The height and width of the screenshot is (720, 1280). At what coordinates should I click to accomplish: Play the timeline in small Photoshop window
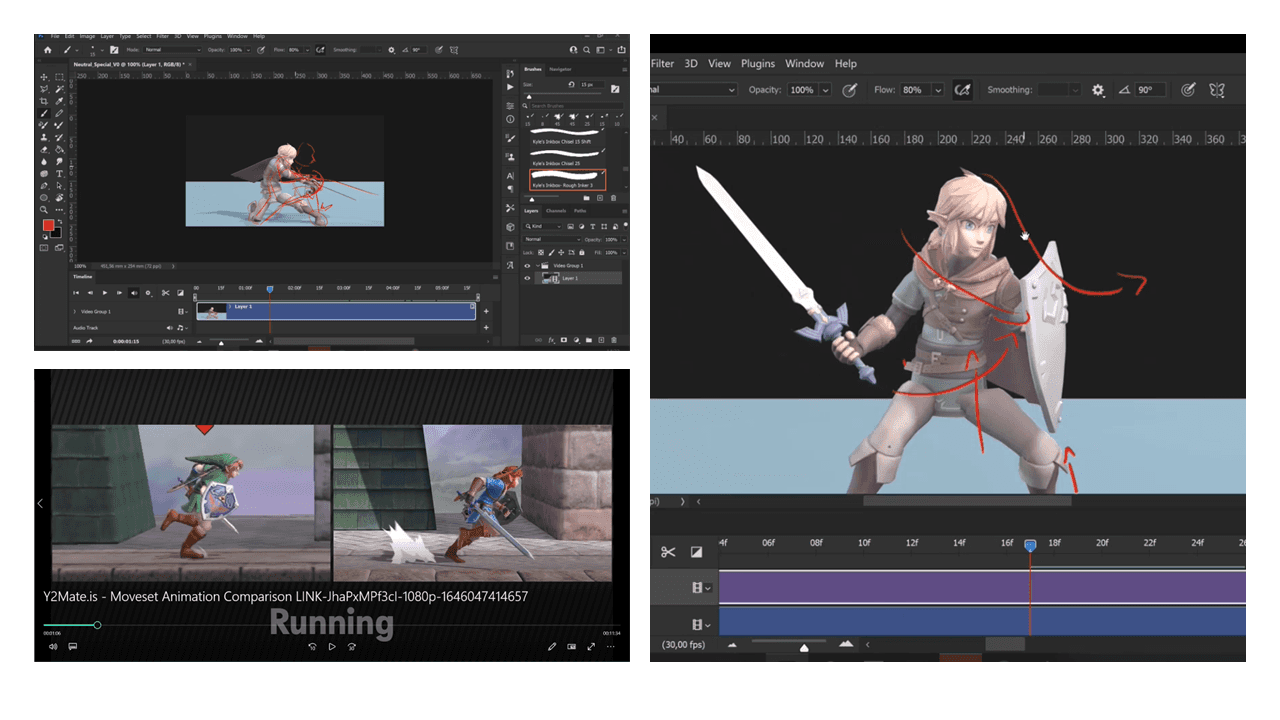pyautogui.click(x=104, y=293)
